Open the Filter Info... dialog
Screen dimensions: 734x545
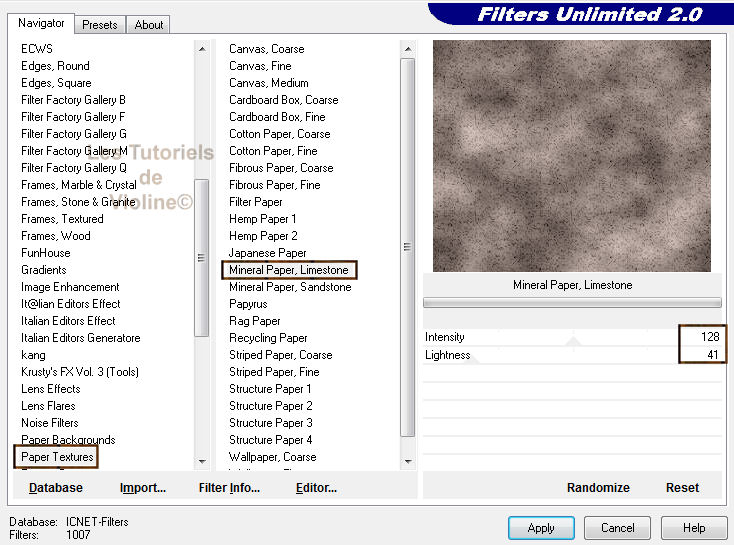[229, 488]
